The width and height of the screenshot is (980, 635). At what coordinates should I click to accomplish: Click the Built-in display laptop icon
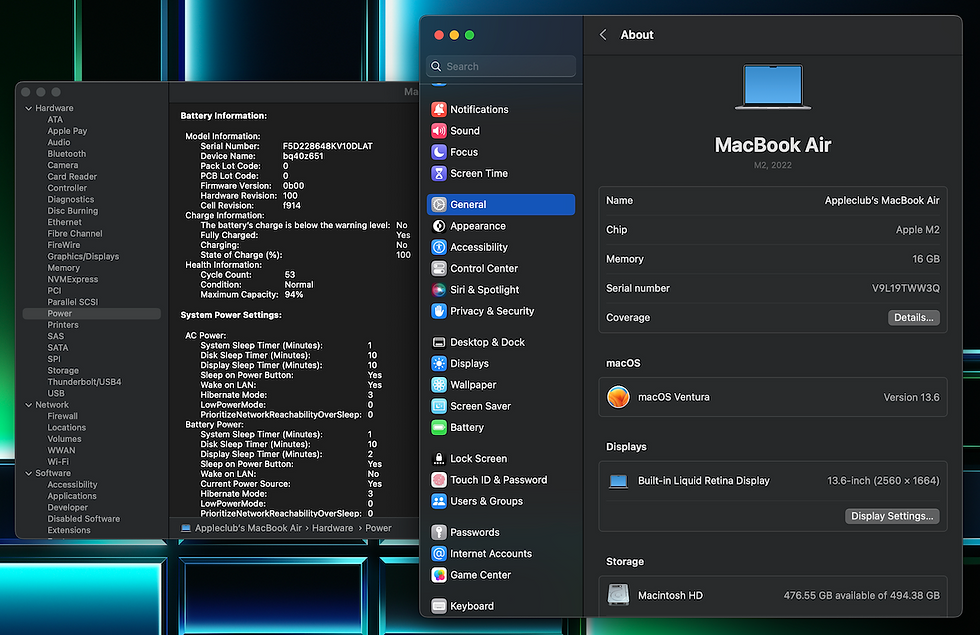pos(618,481)
